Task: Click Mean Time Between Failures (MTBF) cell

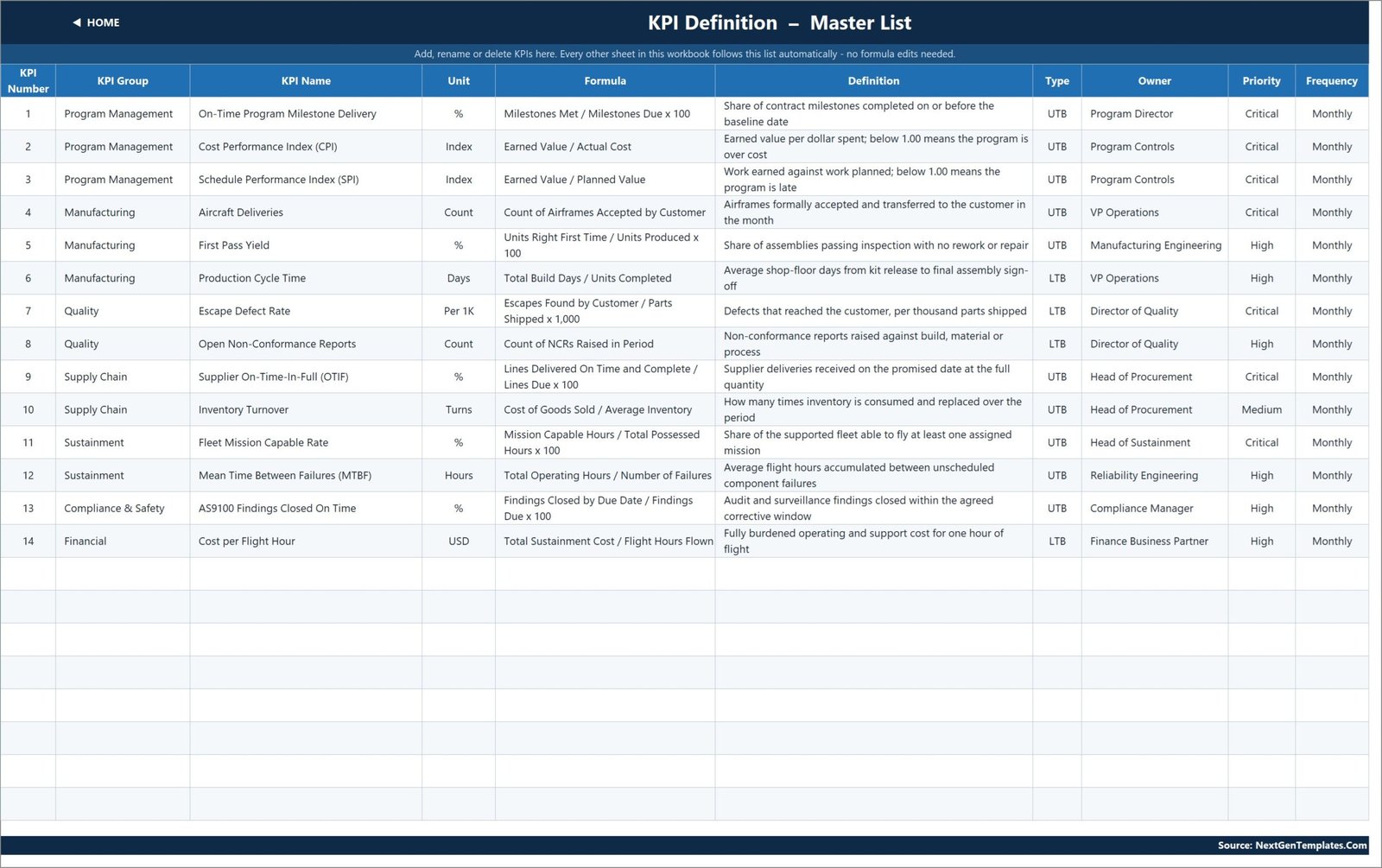Action: [306, 475]
